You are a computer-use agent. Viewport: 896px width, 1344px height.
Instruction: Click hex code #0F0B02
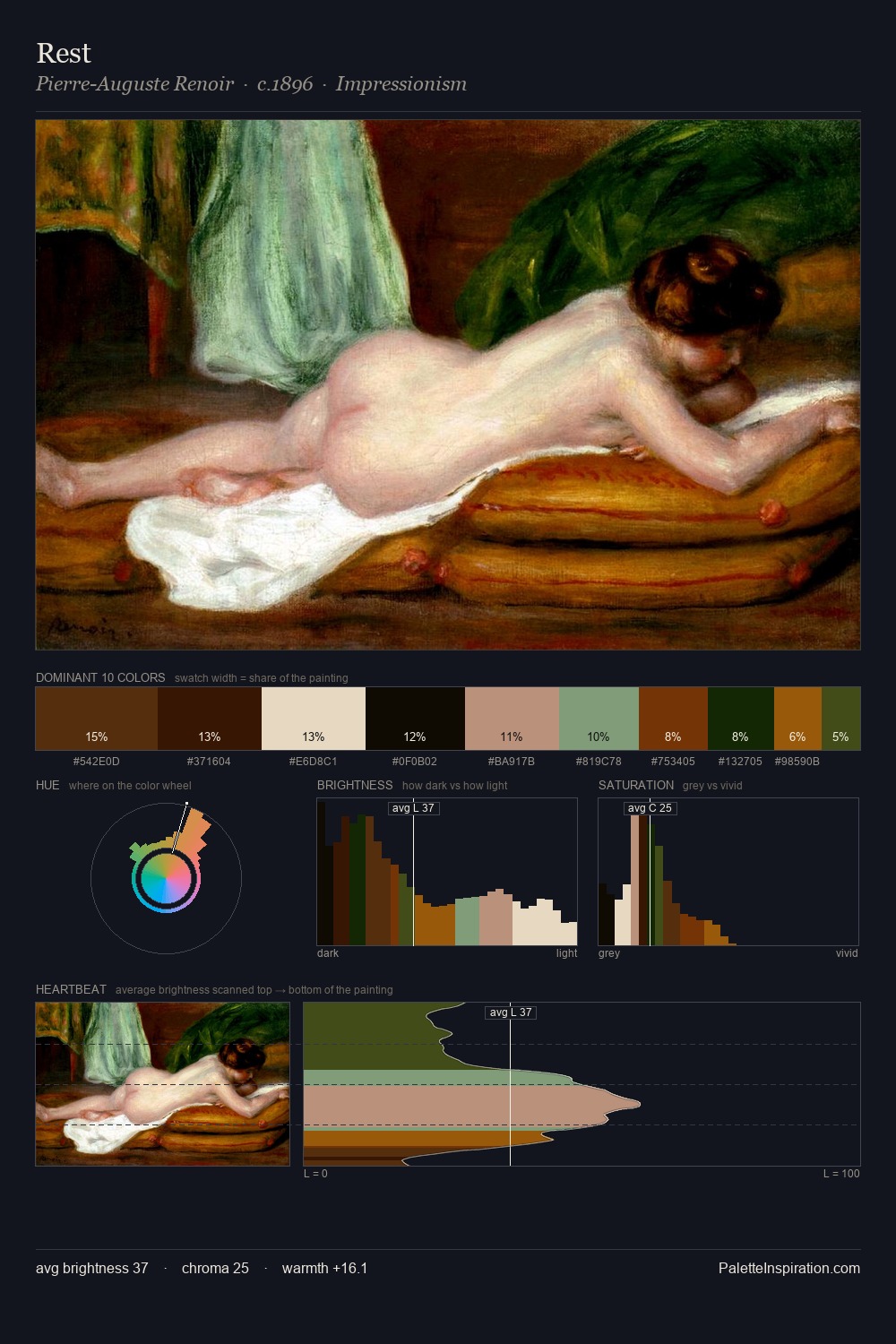click(x=415, y=762)
